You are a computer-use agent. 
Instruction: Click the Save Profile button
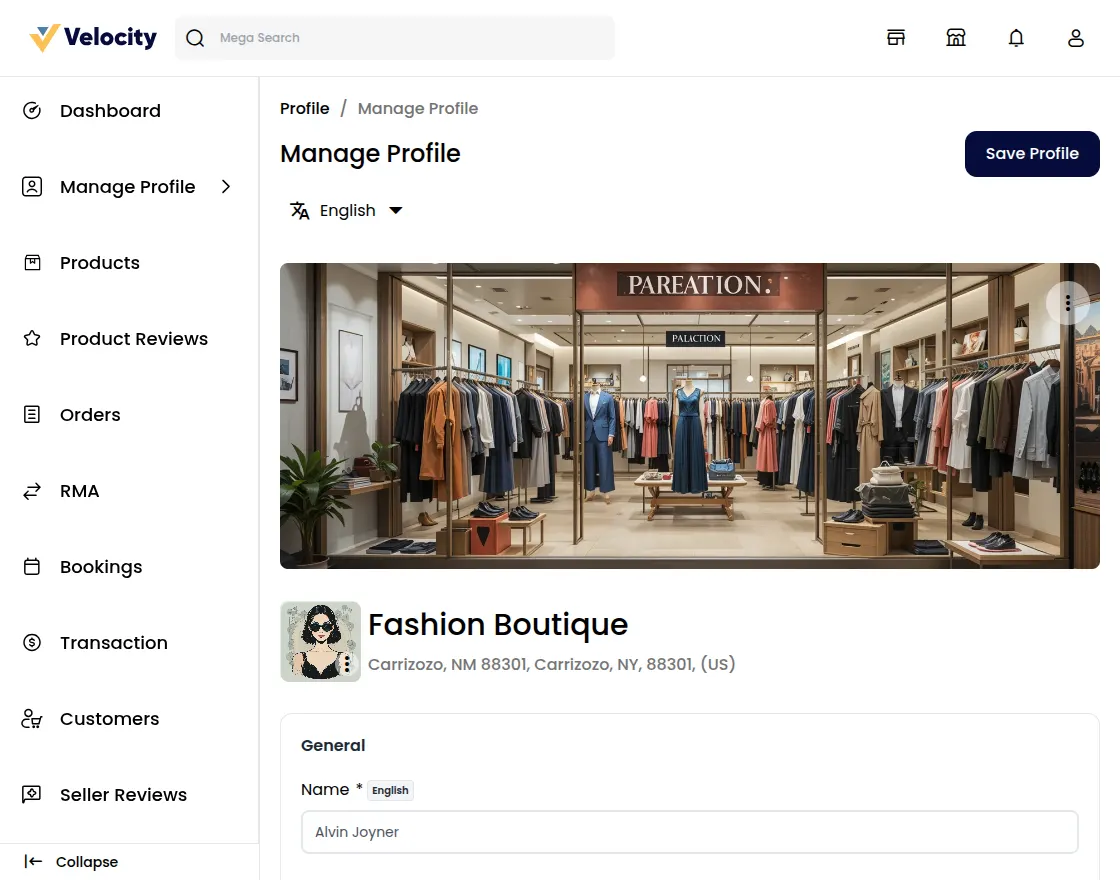coord(1032,154)
